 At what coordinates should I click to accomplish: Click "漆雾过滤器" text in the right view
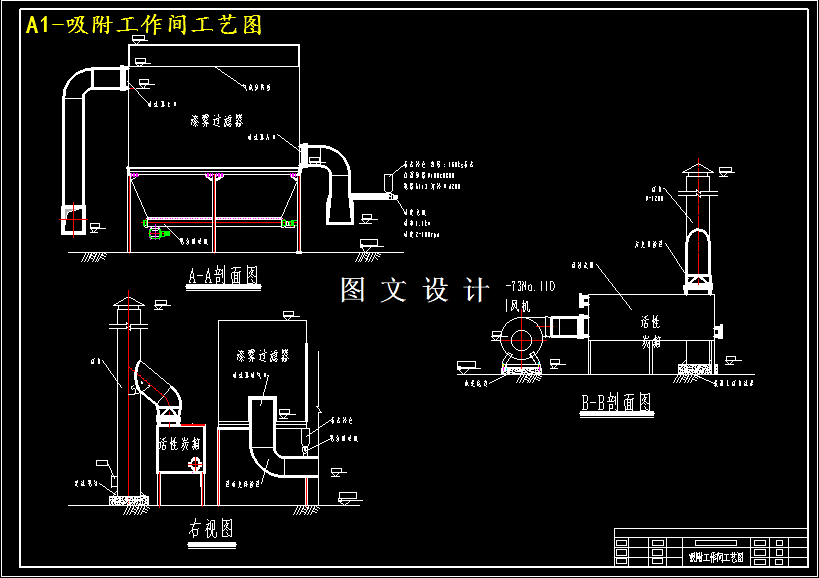pyautogui.click(x=263, y=356)
